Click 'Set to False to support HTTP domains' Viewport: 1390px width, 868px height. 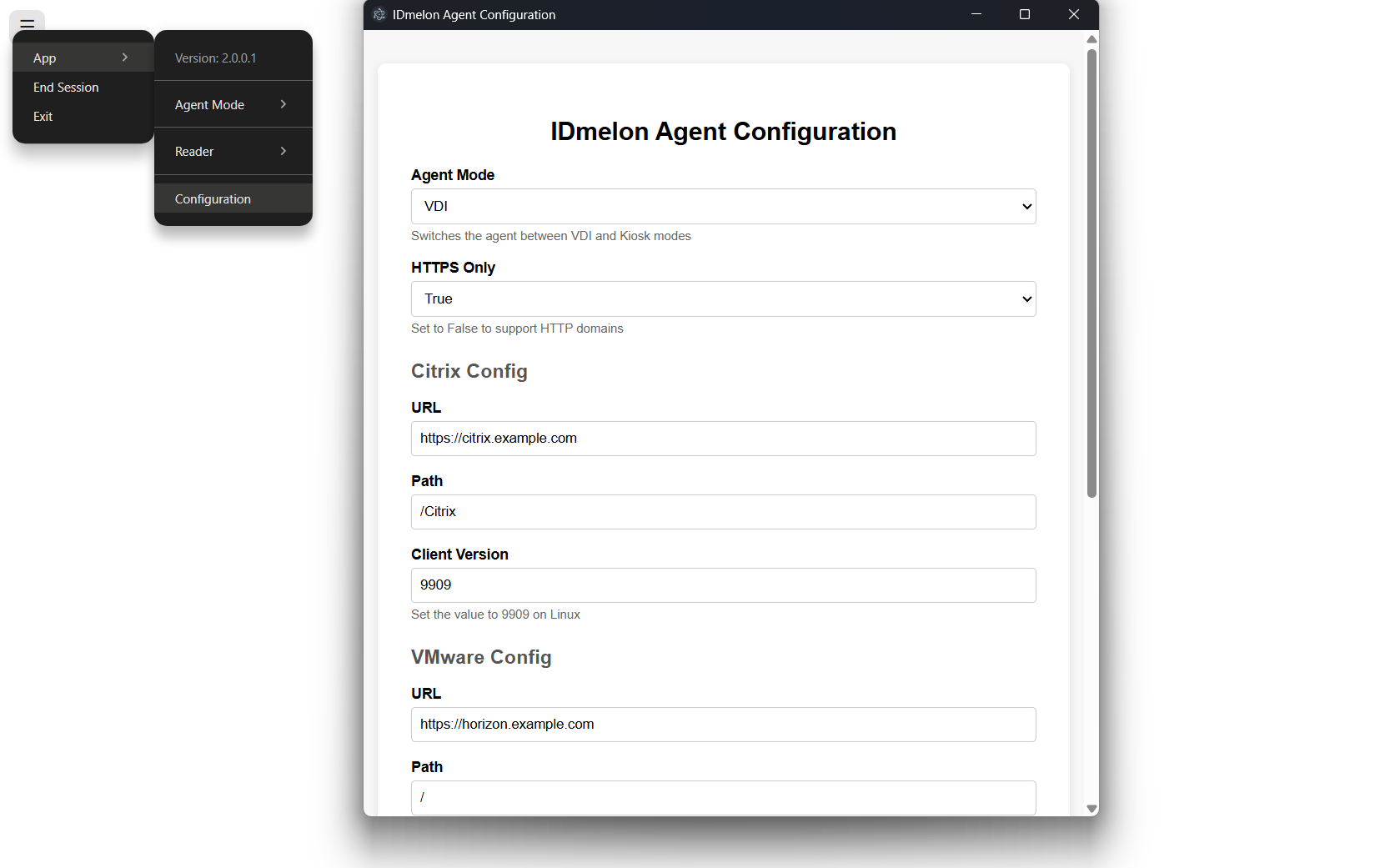(x=517, y=329)
